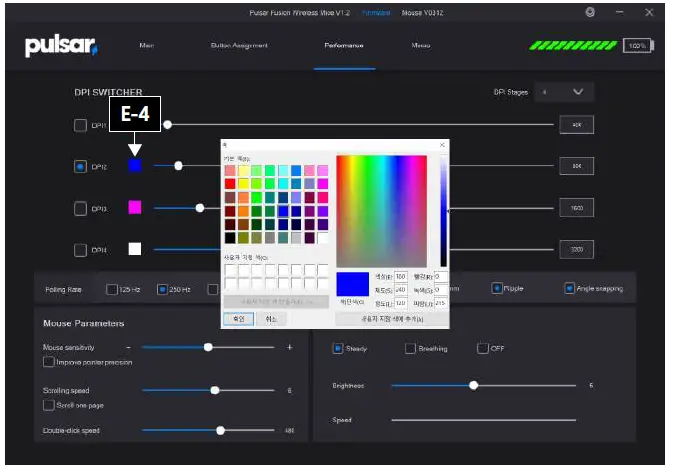The height and width of the screenshot is (470, 675).
Task: Click the DPI3 slider handle
Action: coord(200,208)
